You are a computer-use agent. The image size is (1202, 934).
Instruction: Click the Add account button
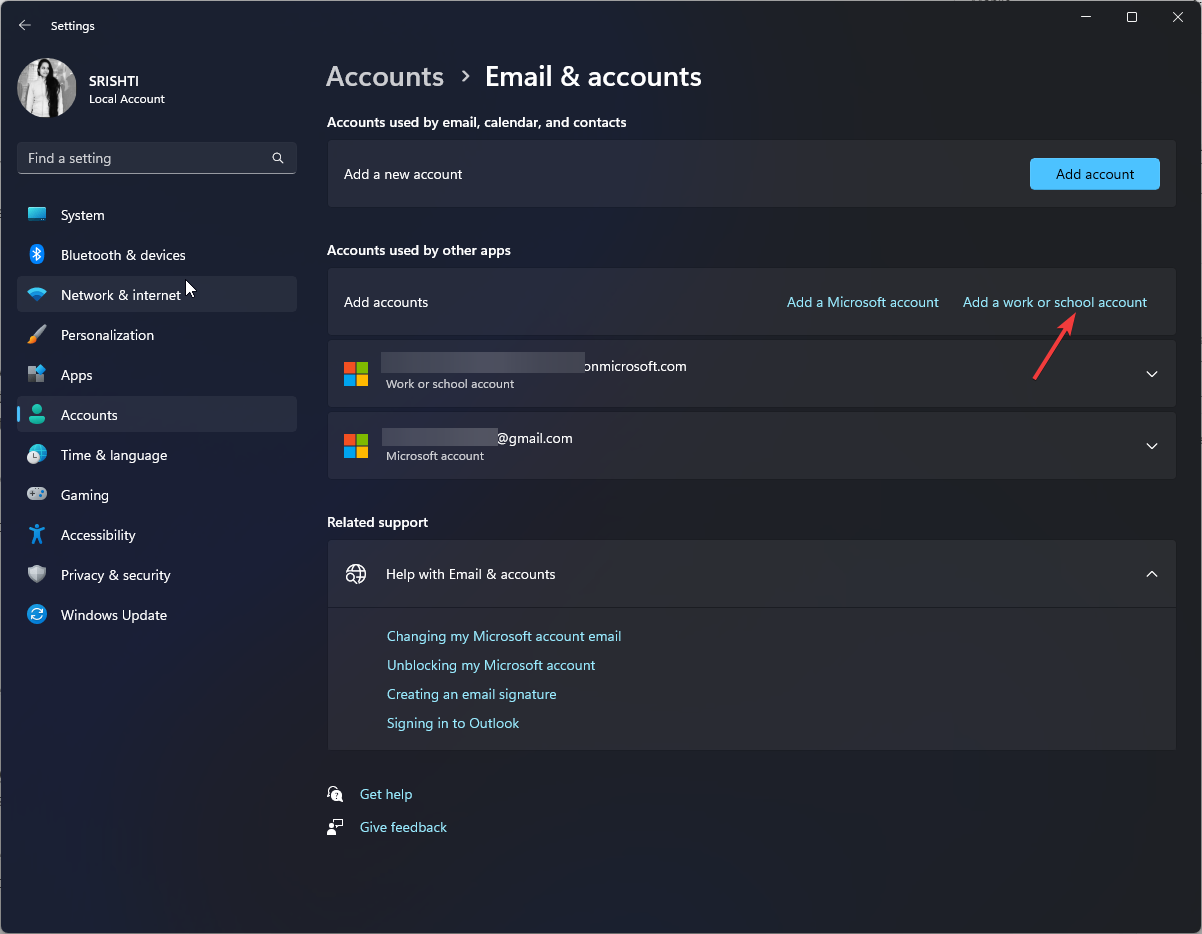[x=1094, y=173]
